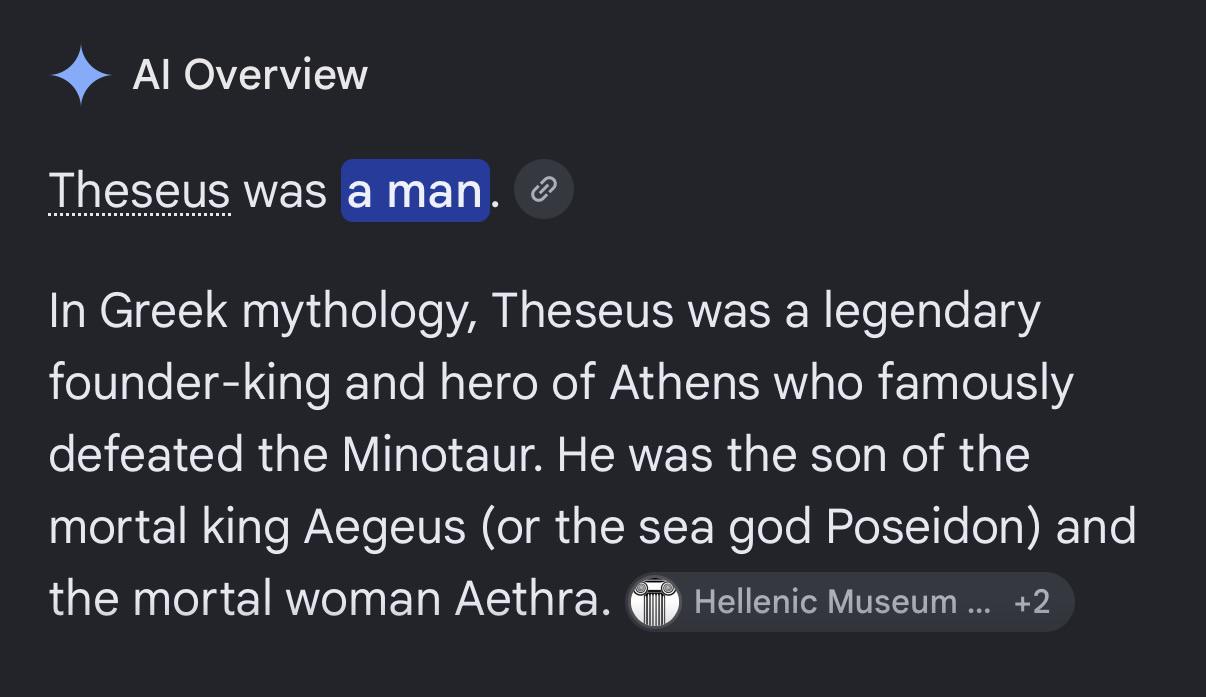Click the highlighted 'a man' text
The height and width of the screenshot is (697, 1206).
click(415, 190)
